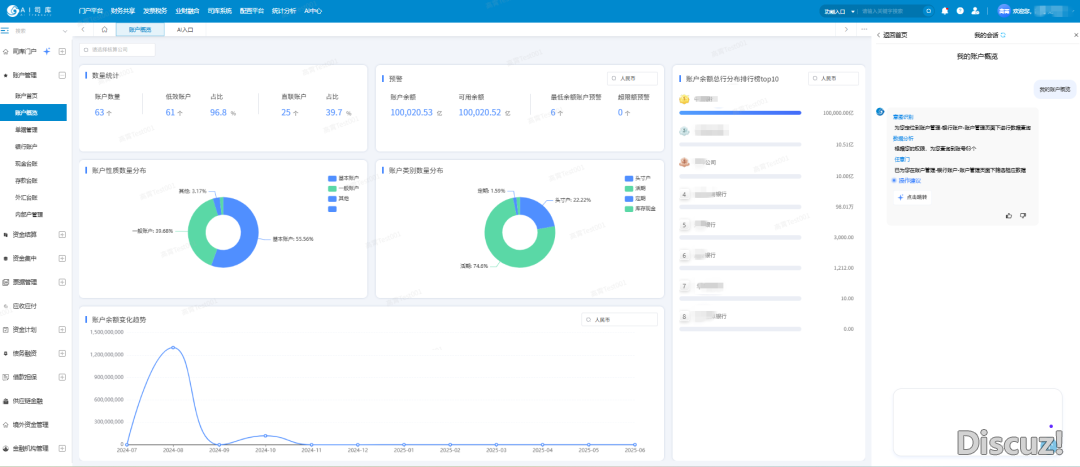Switch to the AI入口 tab
Screen dimensions: 1080x467
tap(185, 30)
